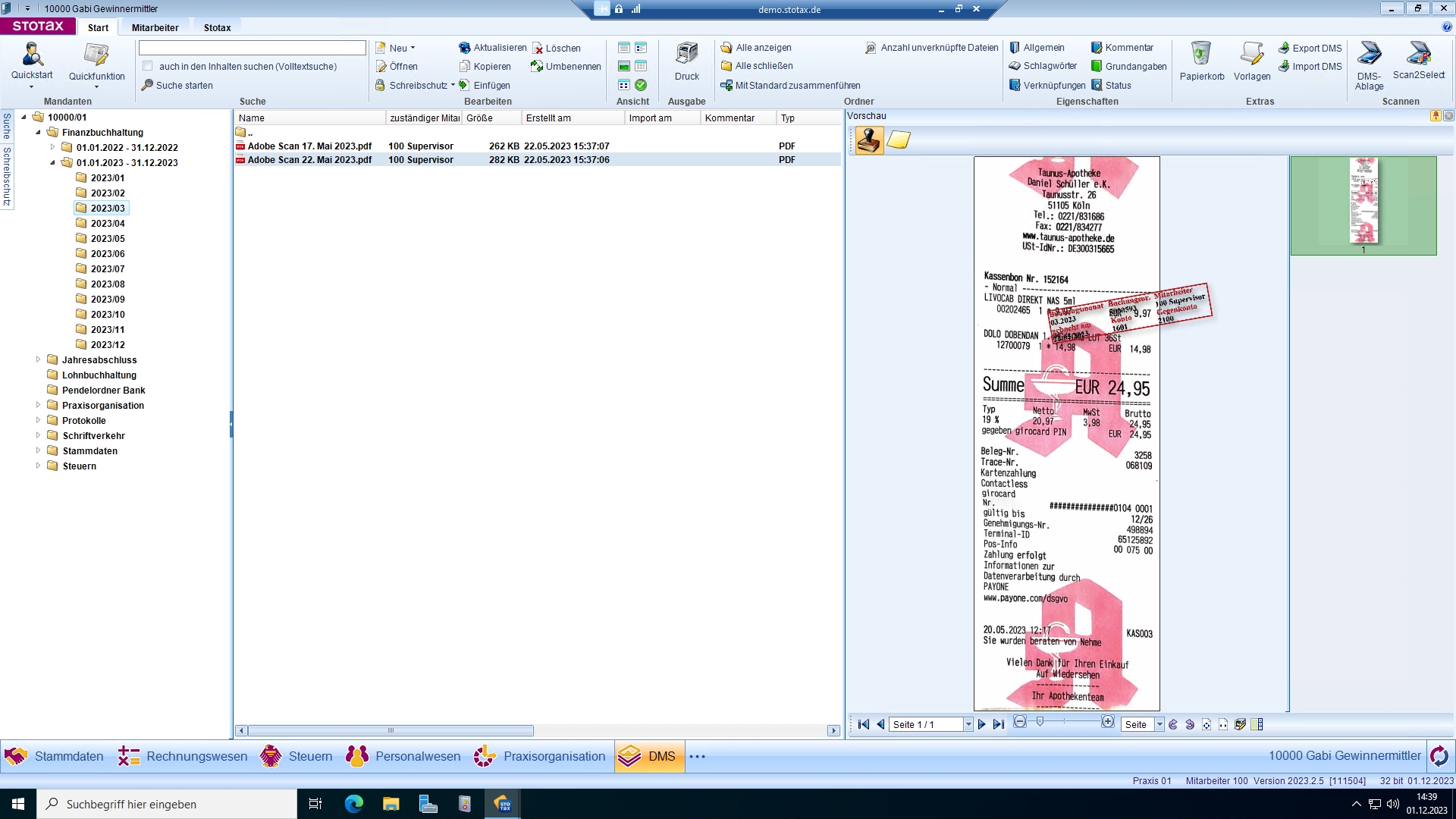
Task: Go to first page in preview
Action: pos(864,724)
